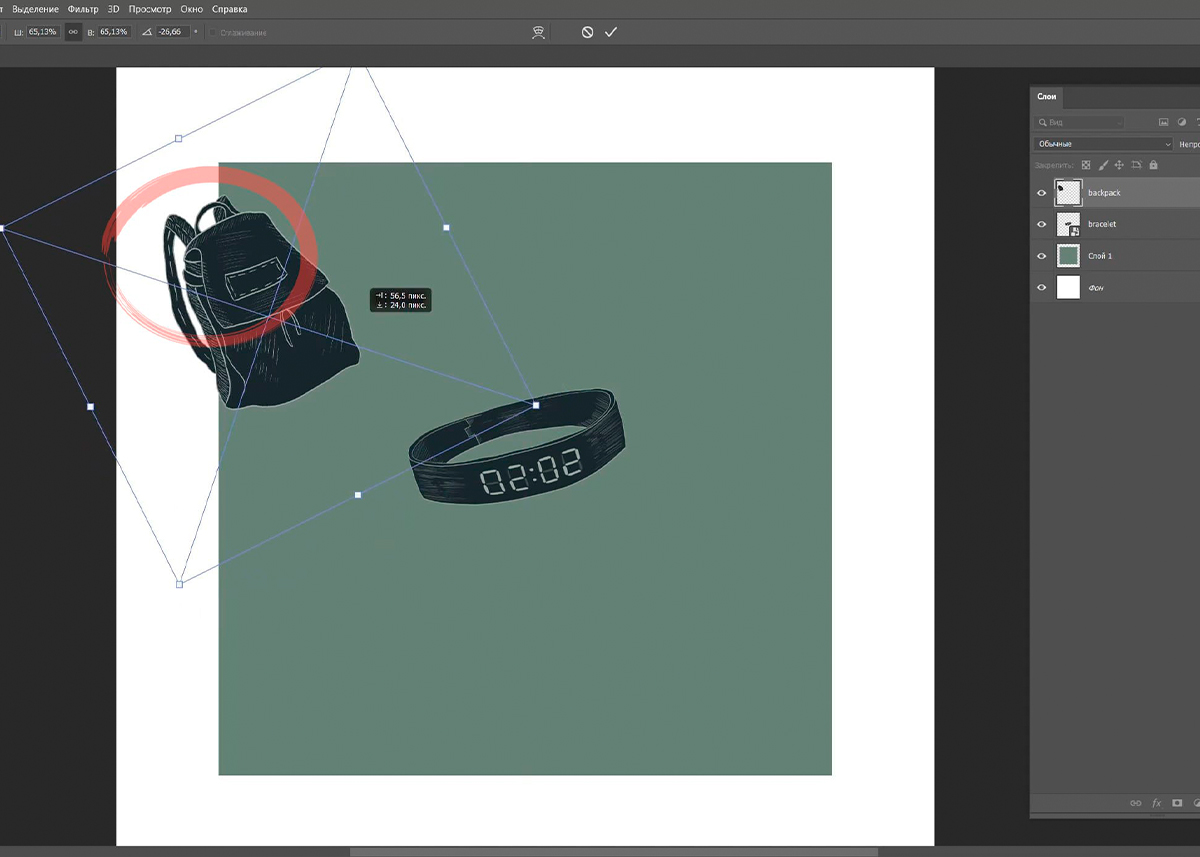1200x857 pixels.
Task: Open the Просмотр menu
Action: [x=150, y=9]
